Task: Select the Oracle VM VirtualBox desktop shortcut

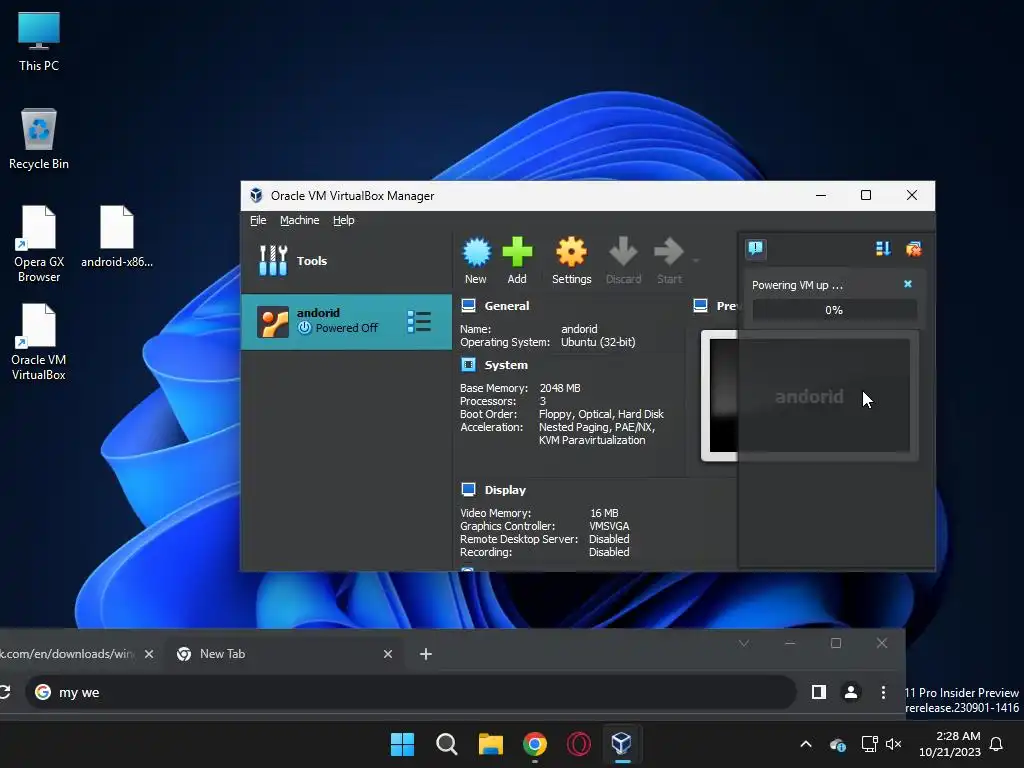Action: click(x=39, y=342)
